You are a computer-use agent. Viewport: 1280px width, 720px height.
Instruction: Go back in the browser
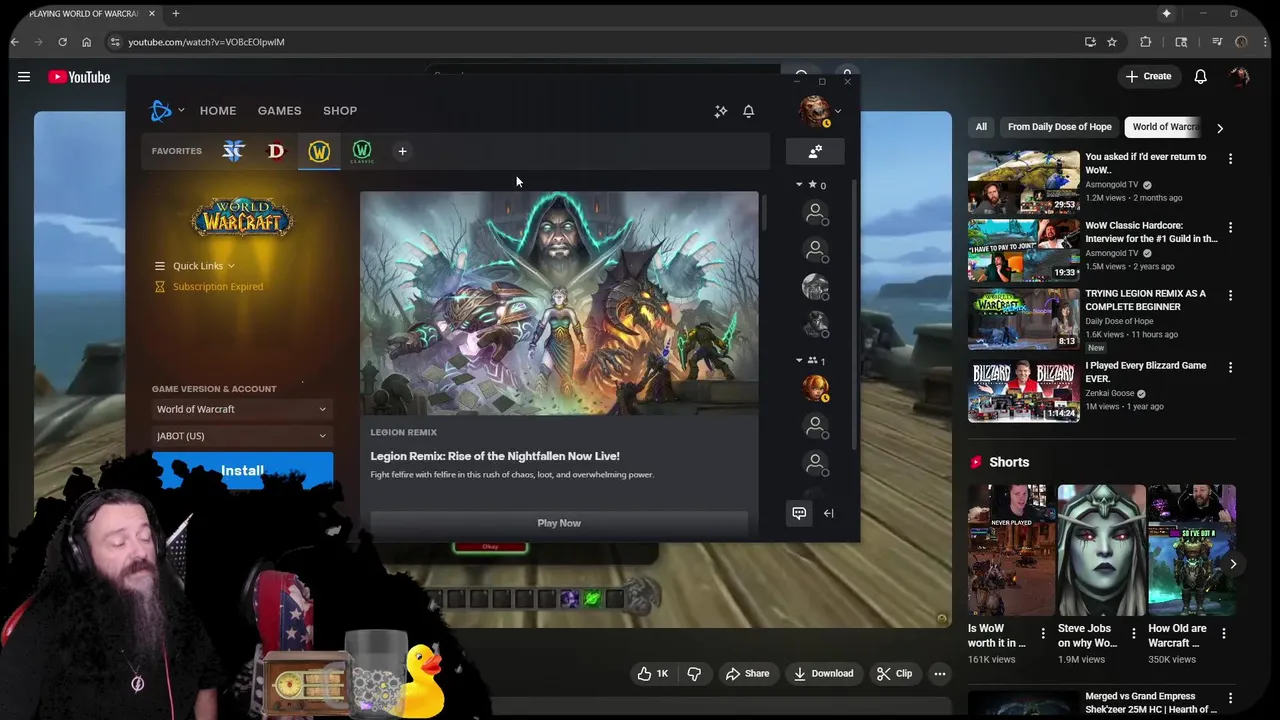[x=15, y=42]
